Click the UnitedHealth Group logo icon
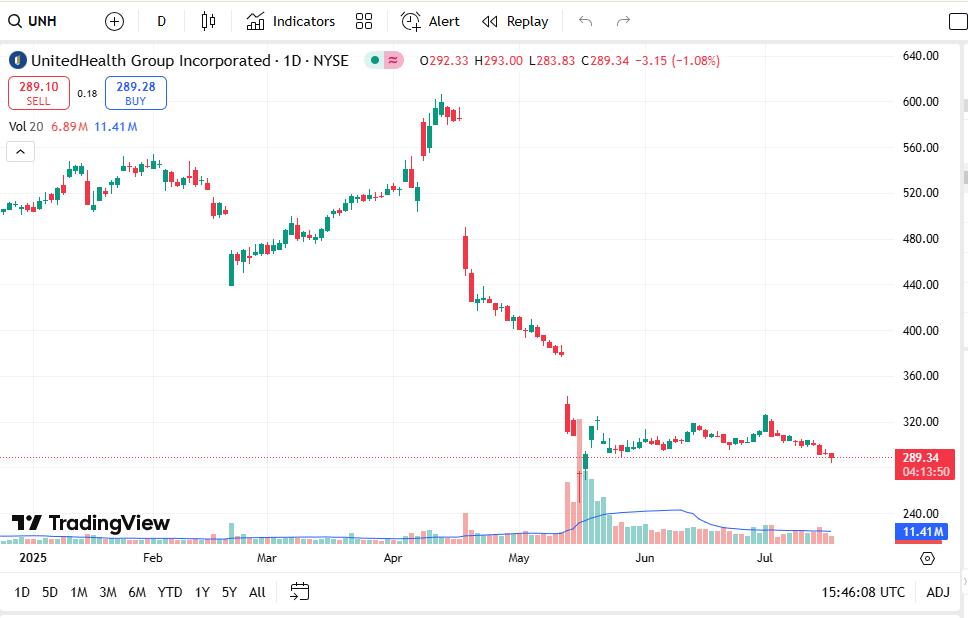The image size is (968, 618). pos(17,61)
